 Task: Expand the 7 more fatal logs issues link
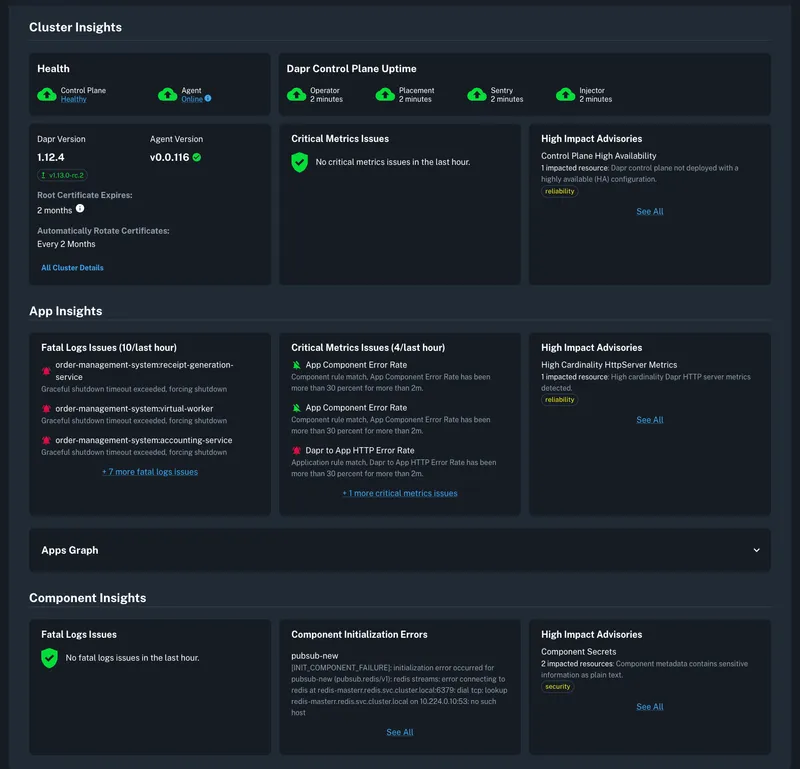click(x=150, y=472)
